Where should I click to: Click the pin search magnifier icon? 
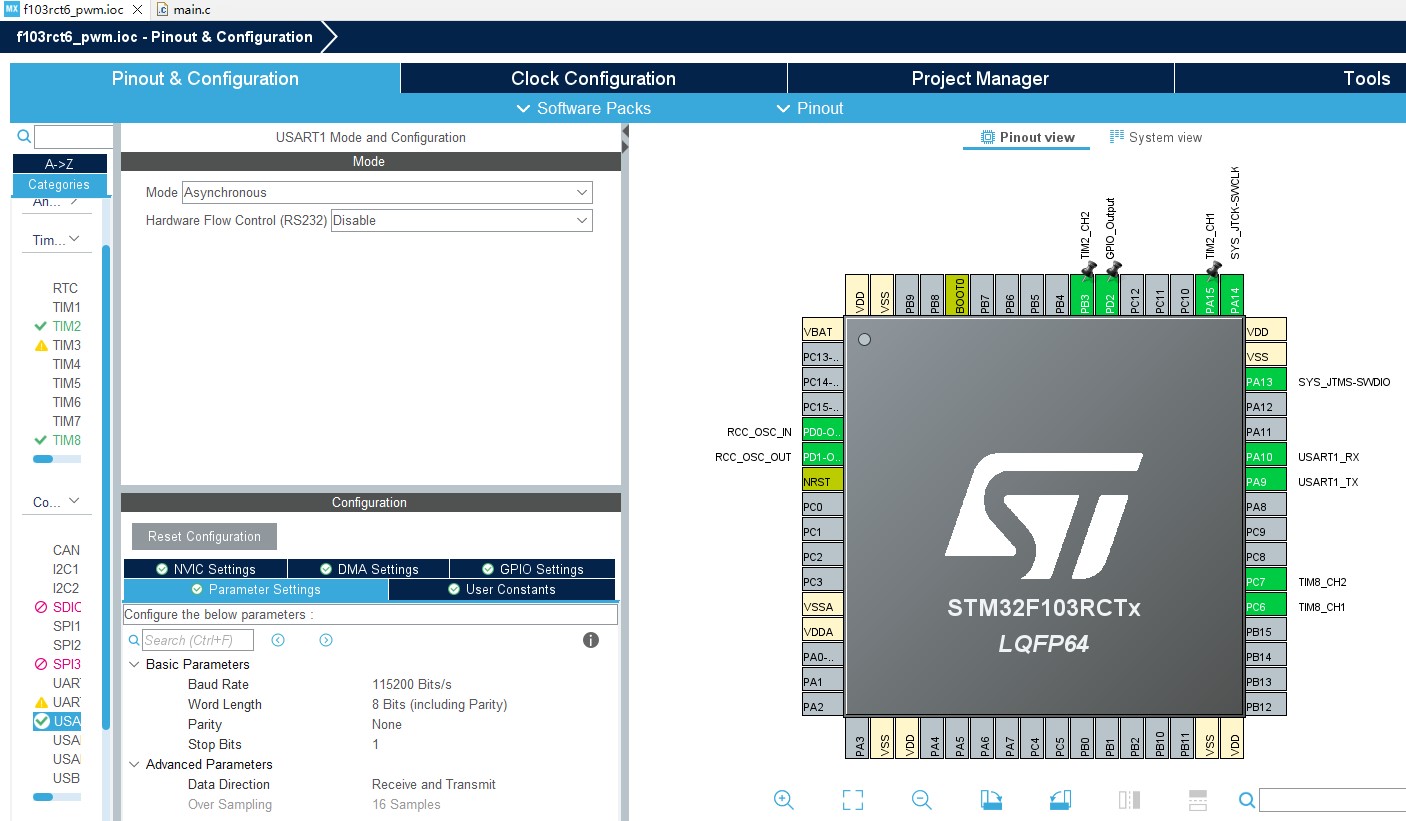[1246, 800]
